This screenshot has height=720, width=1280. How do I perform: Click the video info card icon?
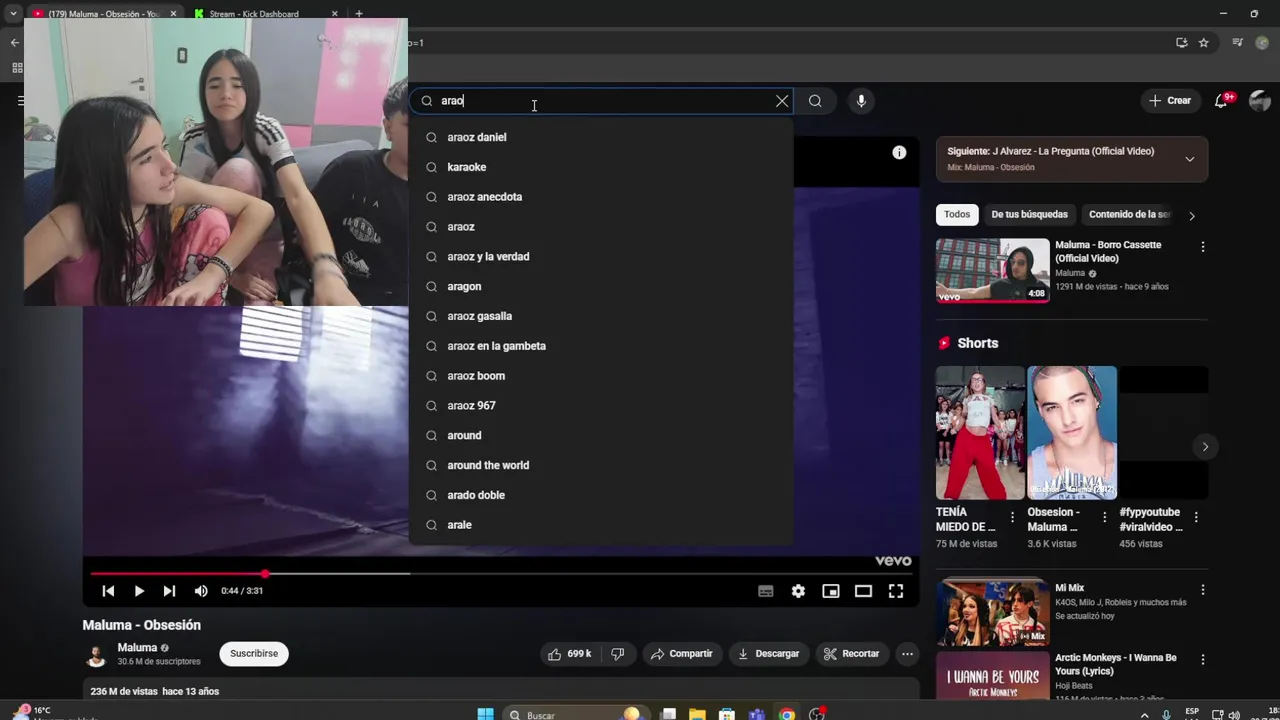[x=899, y=153]
